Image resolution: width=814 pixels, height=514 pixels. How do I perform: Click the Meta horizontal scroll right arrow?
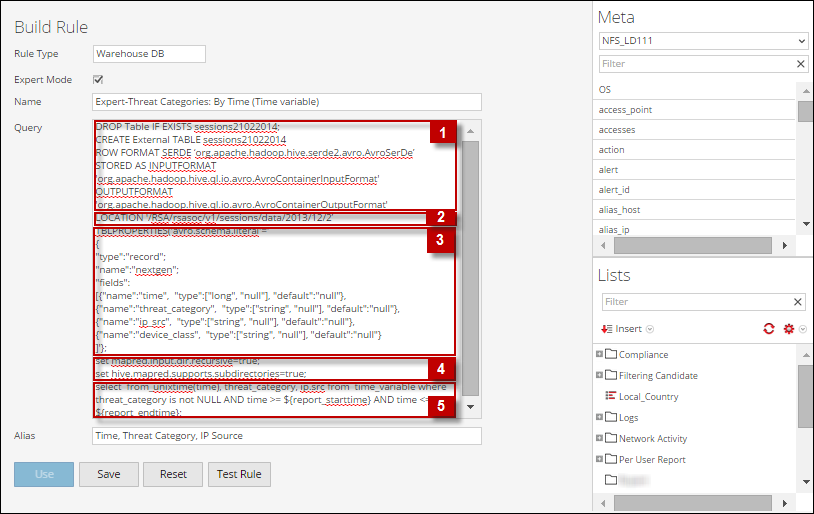pyautogui.click(x=784, y=245)
